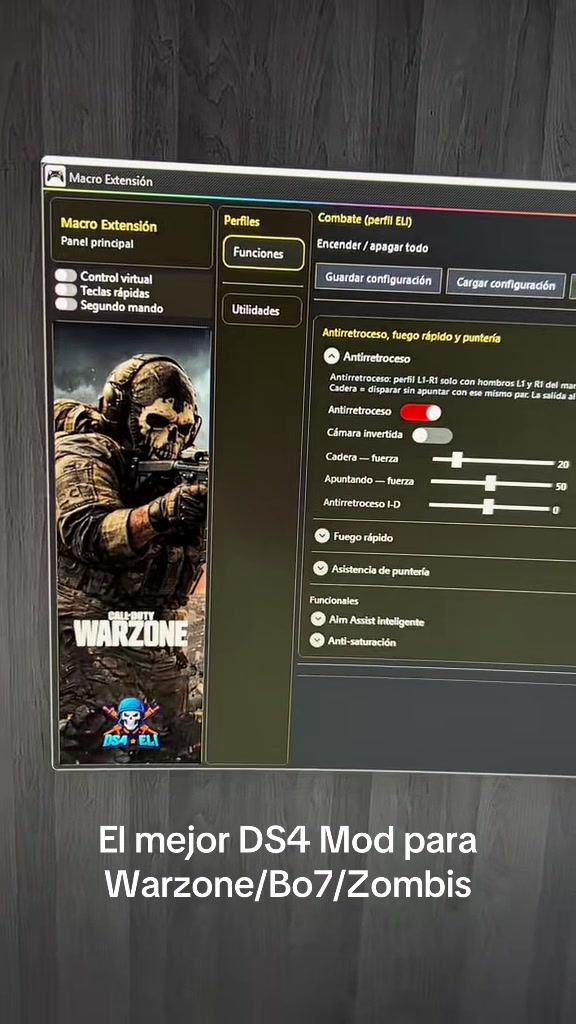576x1024 pixels.
Task: Expand the Aim Assist inteligente section
Action: [x=318, y=618]
